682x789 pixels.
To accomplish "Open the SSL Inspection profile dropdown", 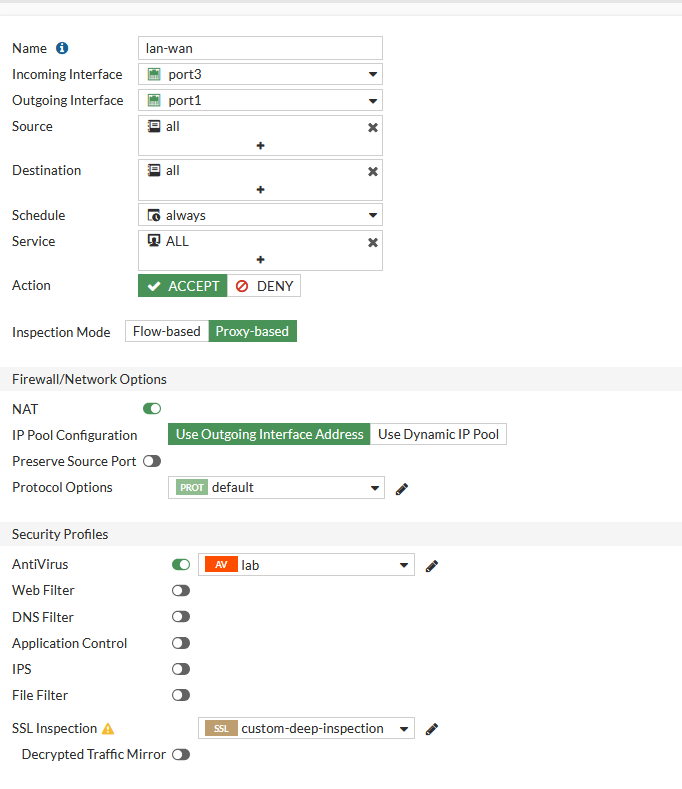I will tap(306, 729).
